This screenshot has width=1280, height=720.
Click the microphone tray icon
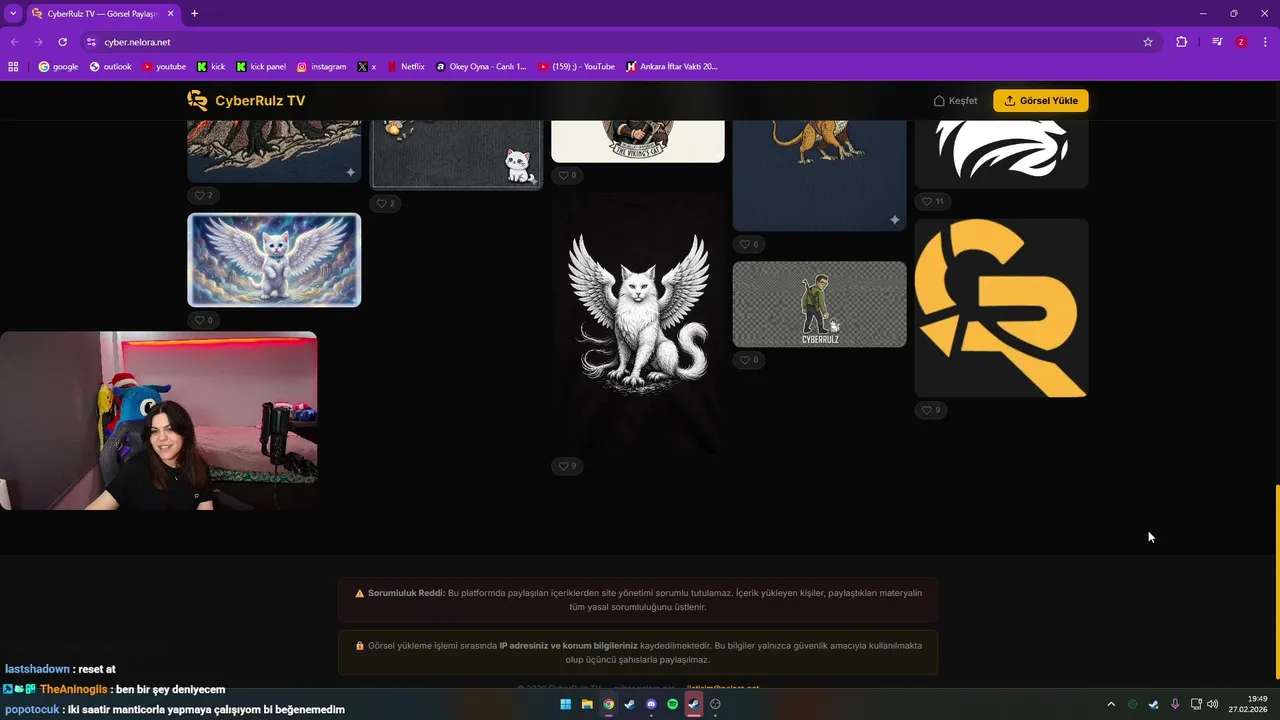coord(1175,704)
